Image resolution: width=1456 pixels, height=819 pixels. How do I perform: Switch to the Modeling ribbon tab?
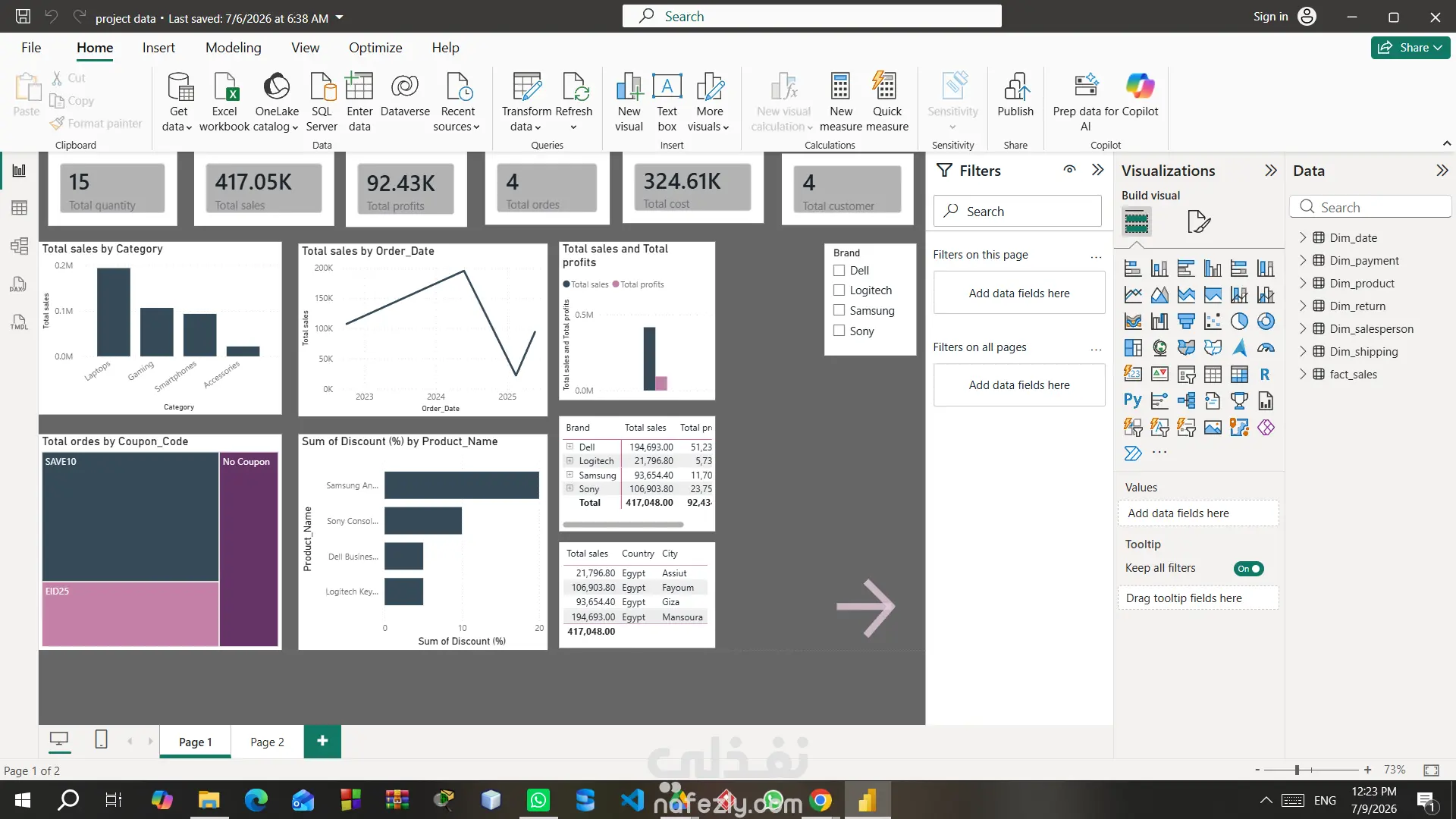pos(234,48)
